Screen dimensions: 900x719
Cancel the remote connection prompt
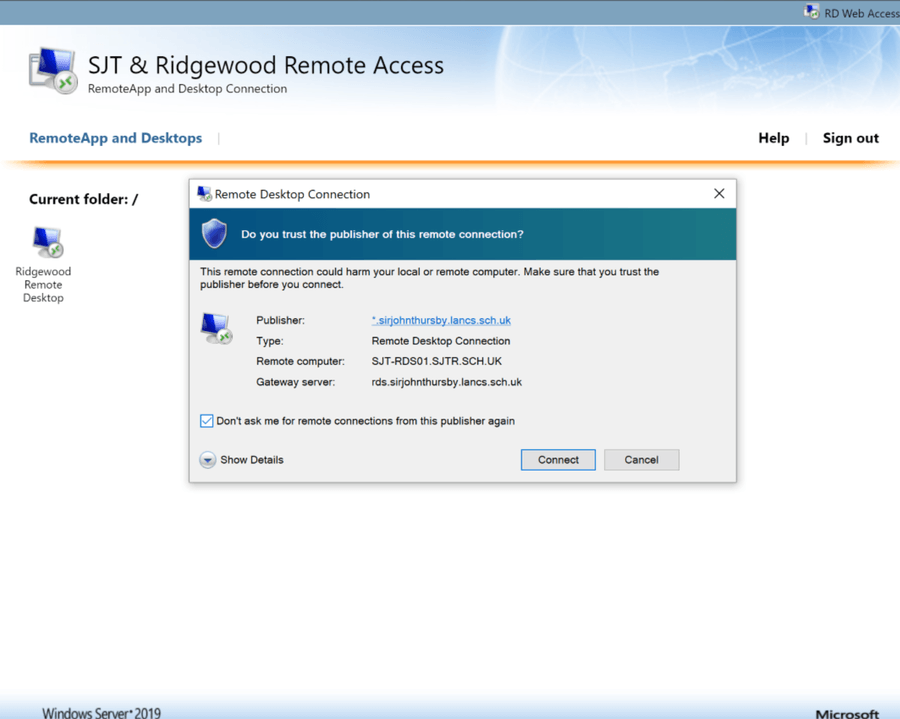pos(641,460)
